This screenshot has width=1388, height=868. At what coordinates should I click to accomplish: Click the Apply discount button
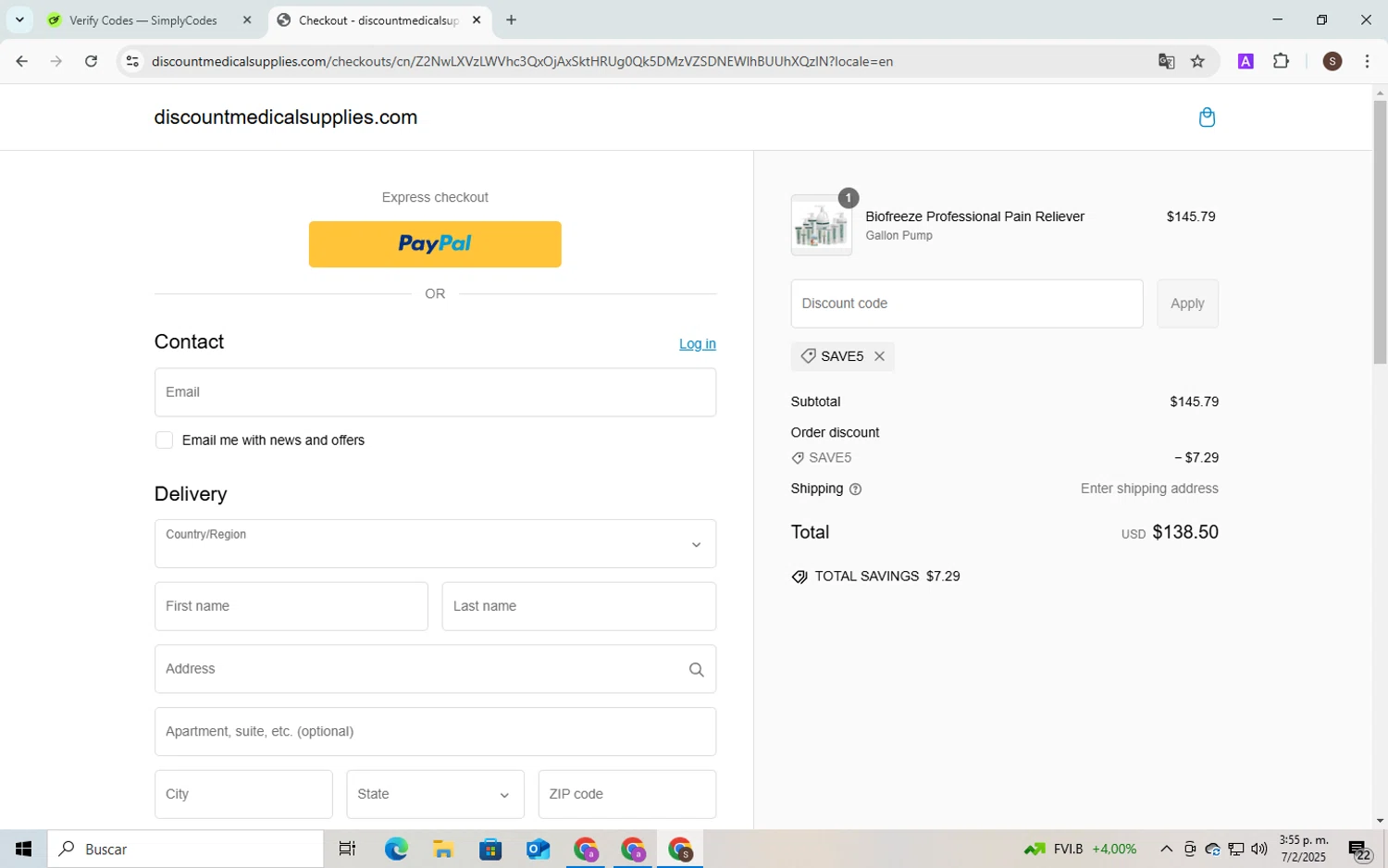tap(1187, 304)
